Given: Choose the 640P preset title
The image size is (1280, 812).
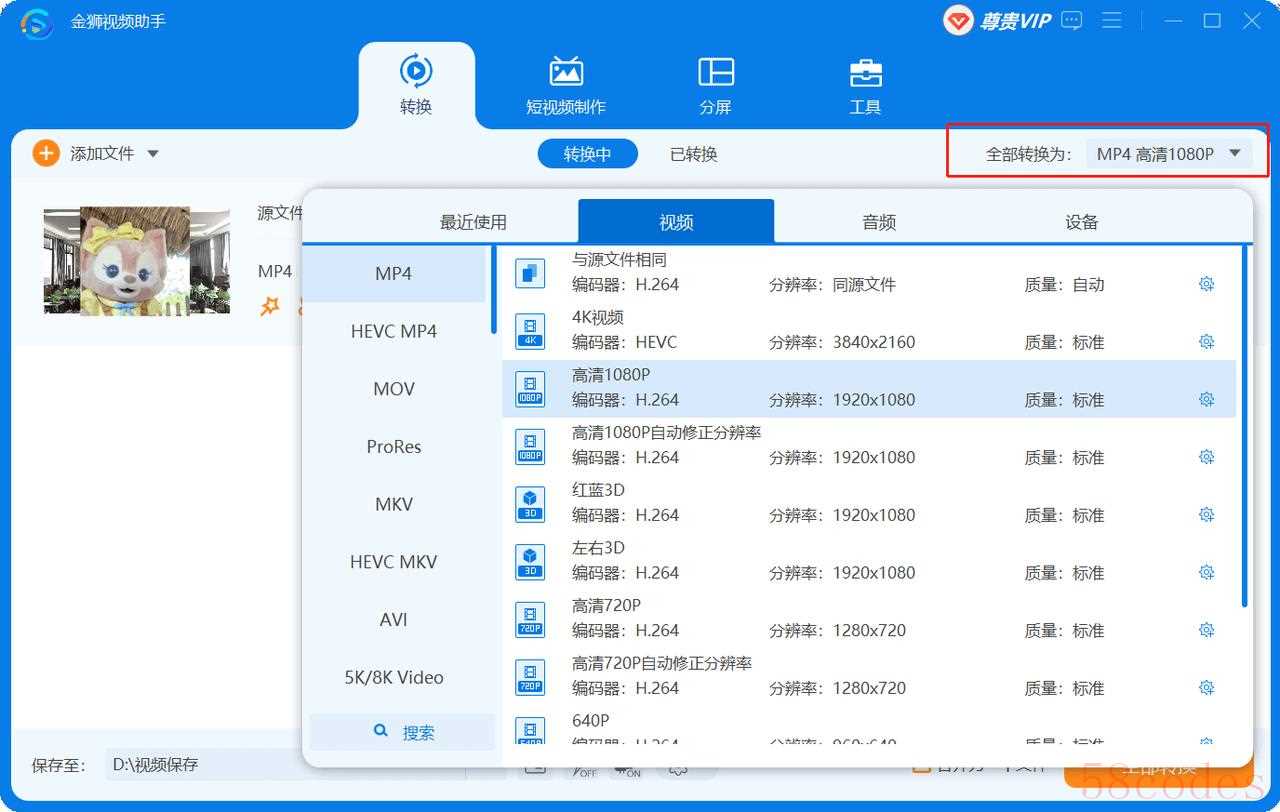Looking at the screenshot, I should [591, 720].
